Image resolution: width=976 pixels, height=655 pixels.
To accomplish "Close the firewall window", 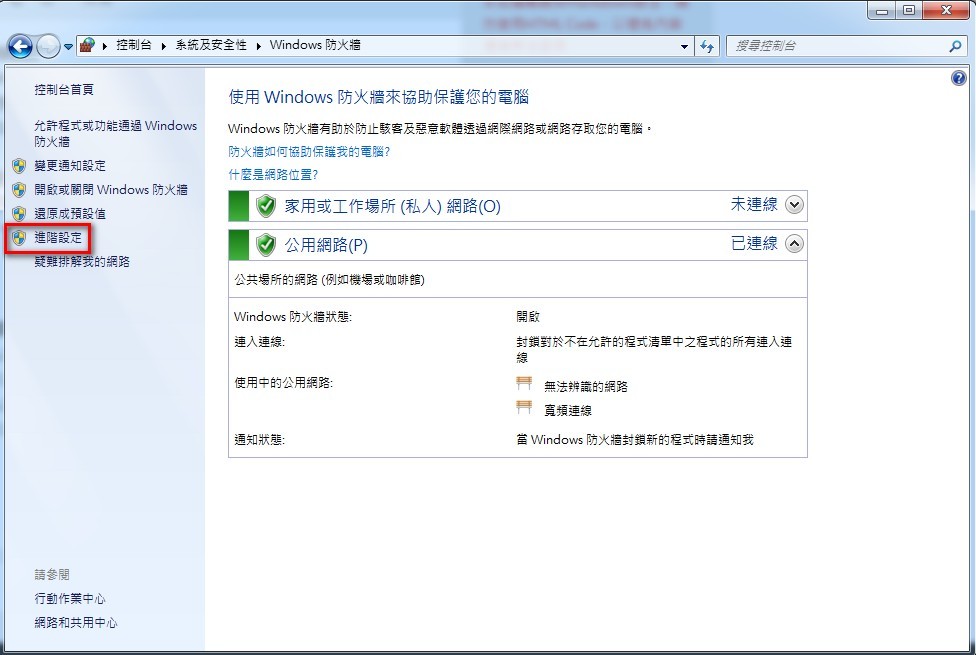I will coord(947,10).
